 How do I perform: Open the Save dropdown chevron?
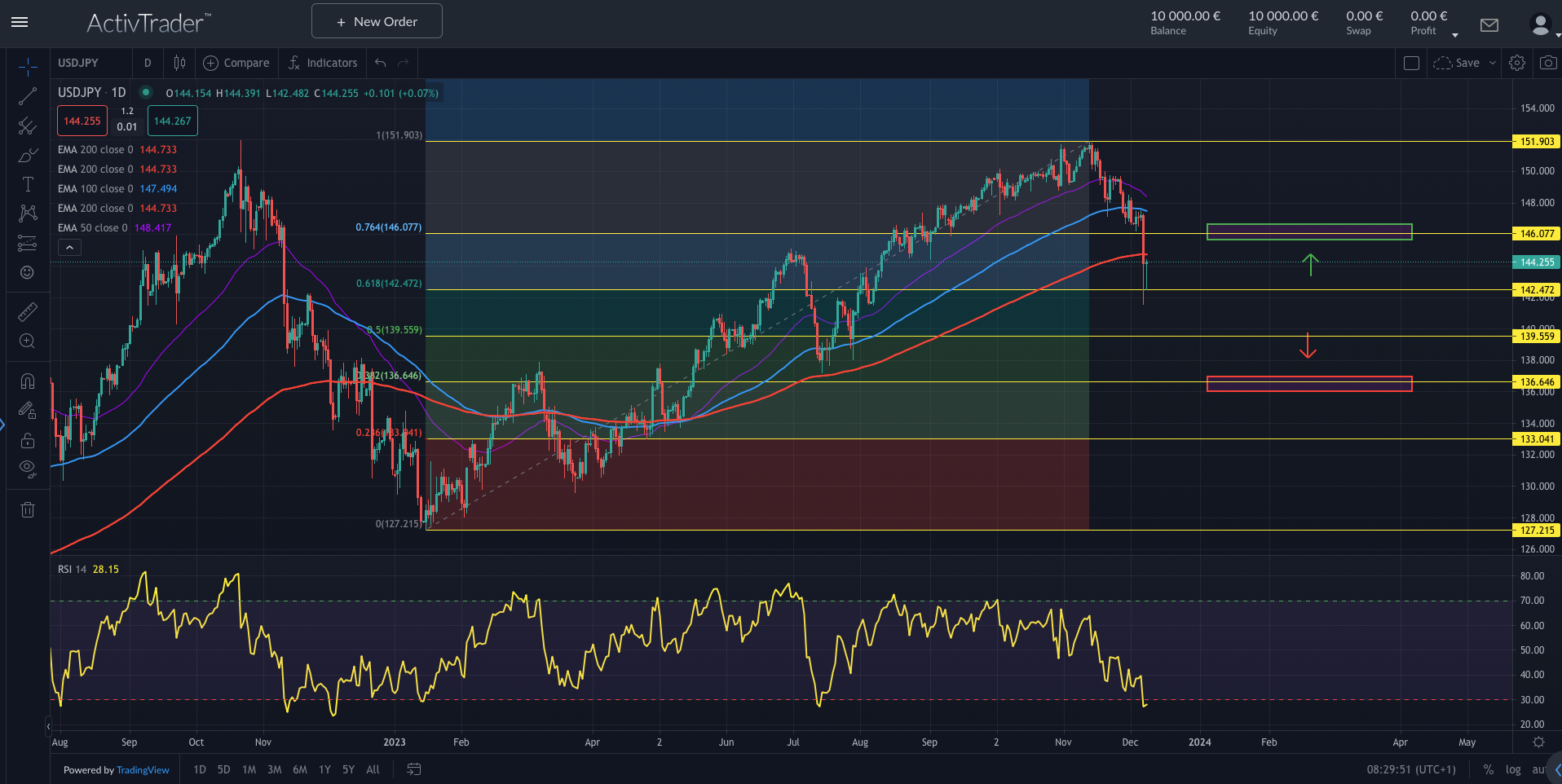coord(1494,63)
